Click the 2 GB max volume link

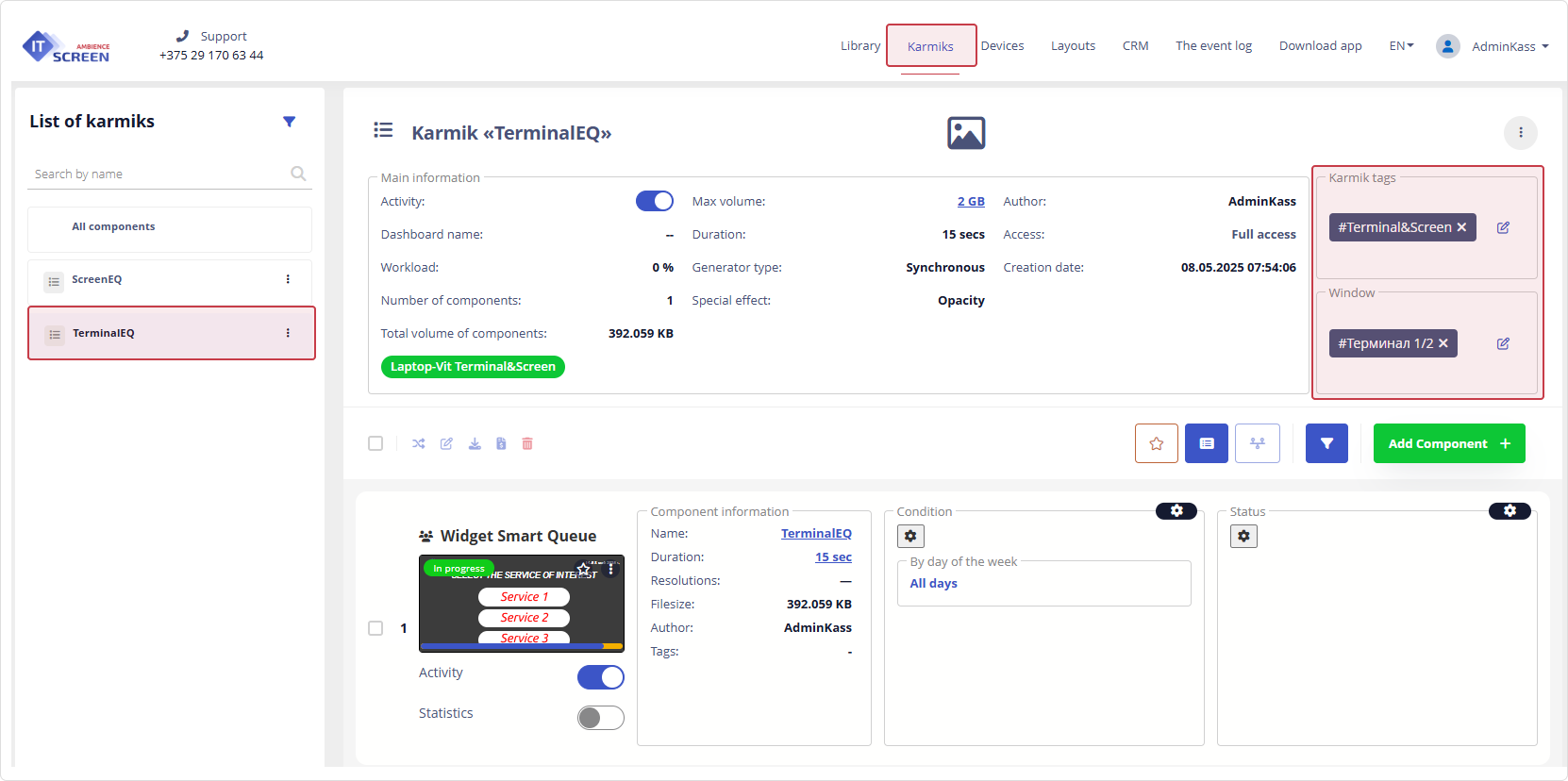click(970, 202)
